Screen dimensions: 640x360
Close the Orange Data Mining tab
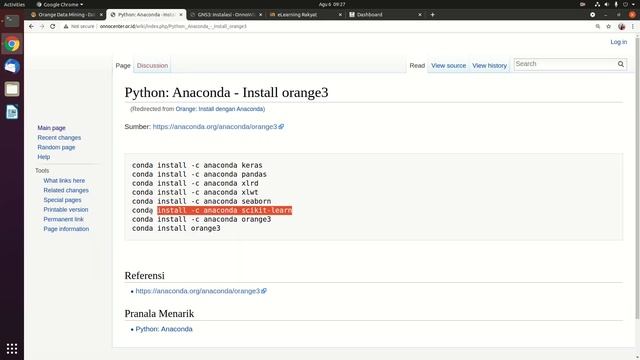tap(101, 14)
